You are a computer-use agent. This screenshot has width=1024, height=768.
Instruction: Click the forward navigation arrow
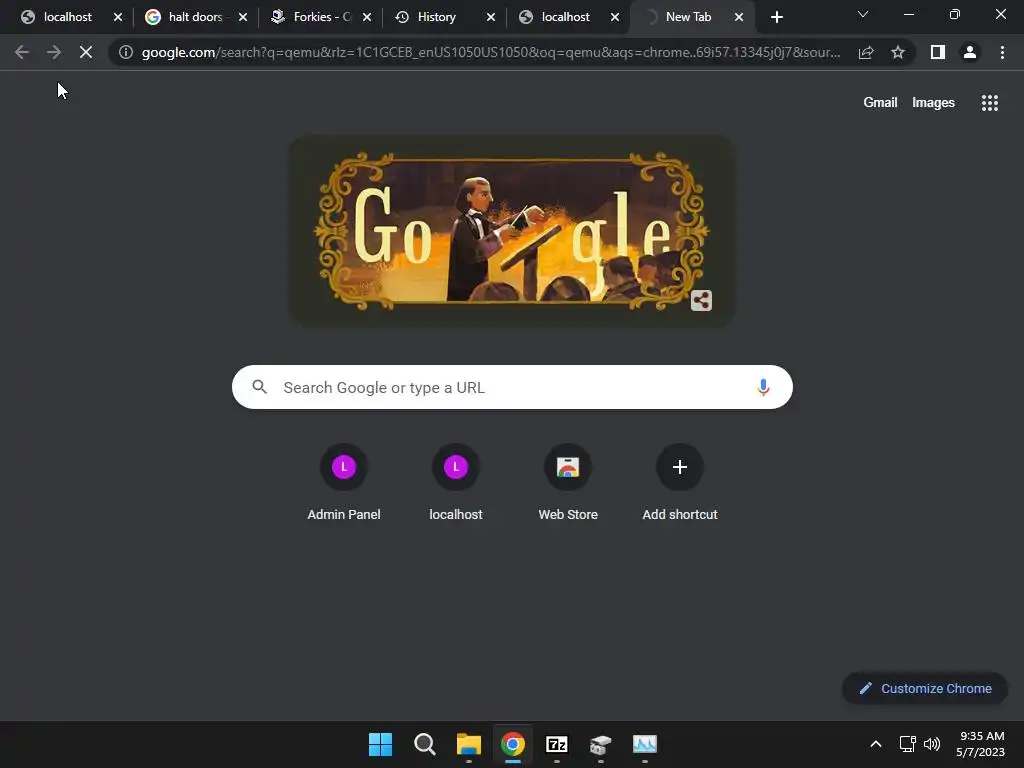(x=54, y=52)
